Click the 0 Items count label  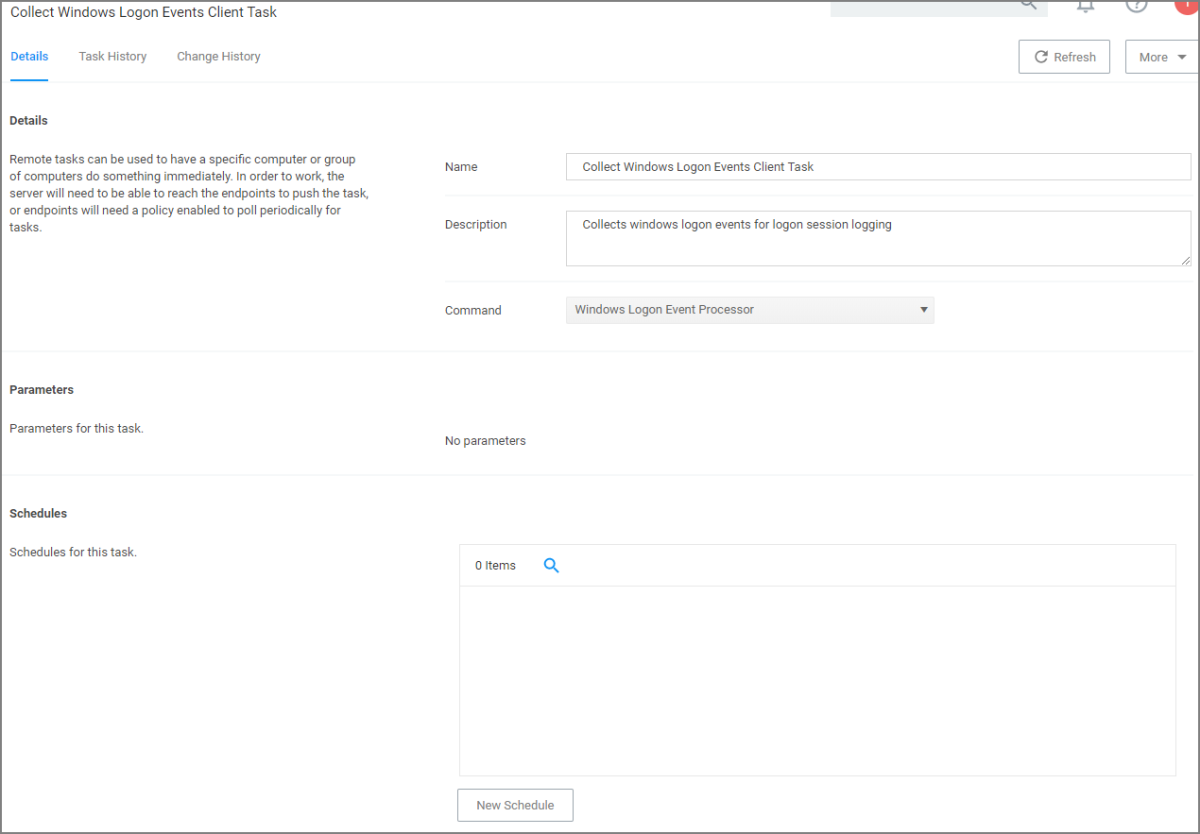pyautogui.click(x=495, y=566)
